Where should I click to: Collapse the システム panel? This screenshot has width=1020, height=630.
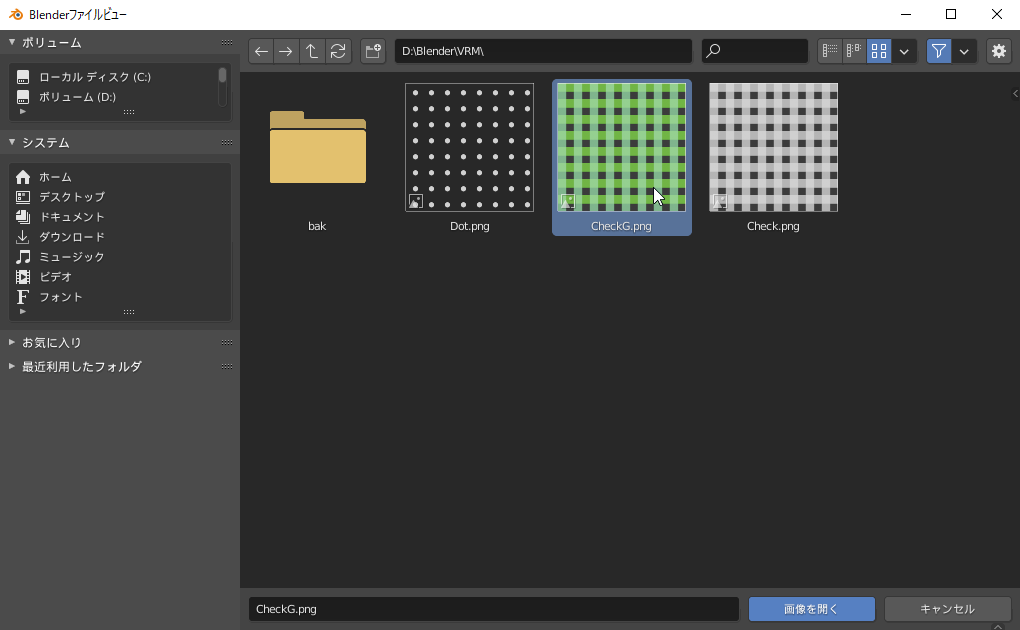click(12, 142)
